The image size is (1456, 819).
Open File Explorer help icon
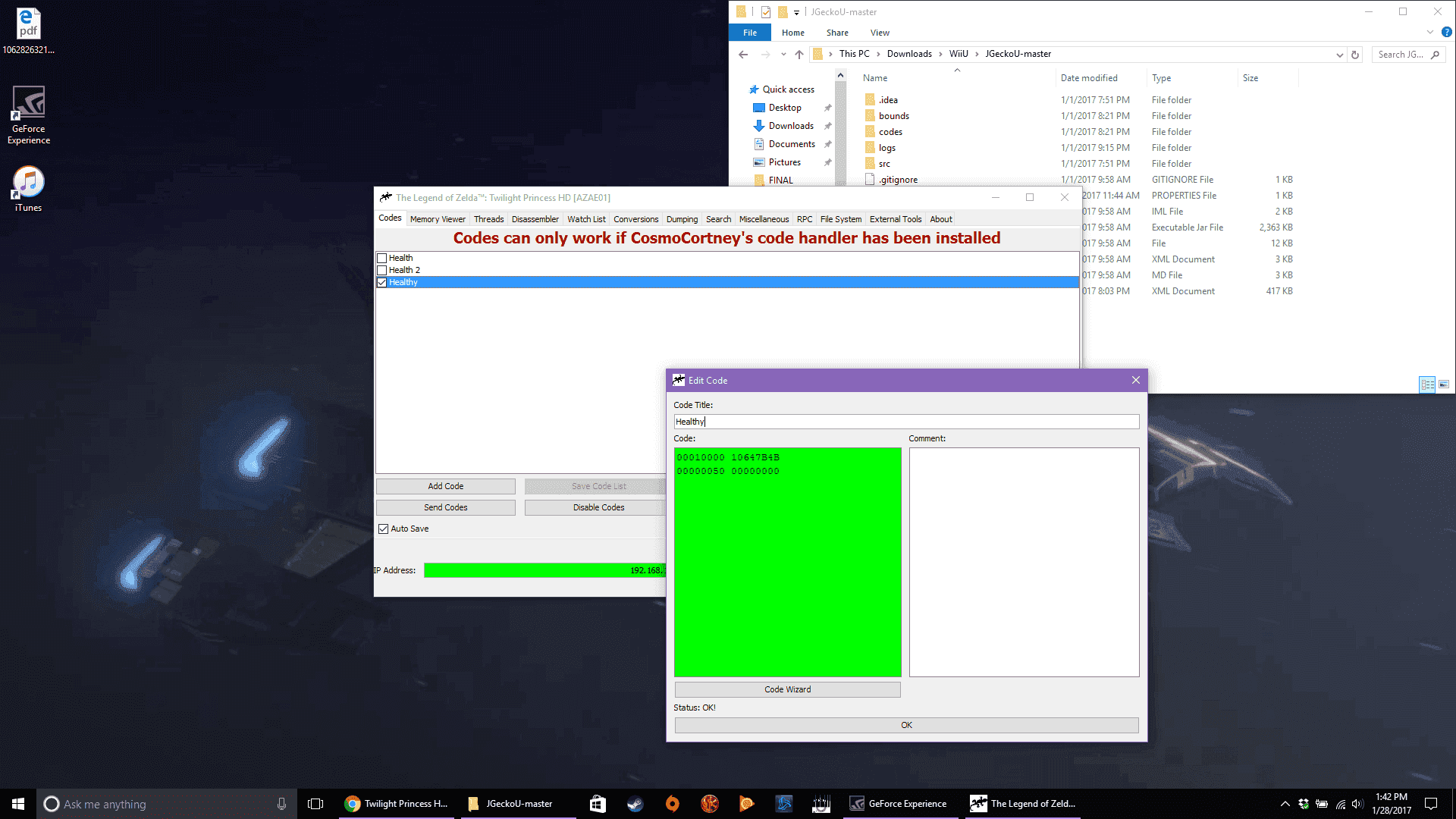(1446, 33)
